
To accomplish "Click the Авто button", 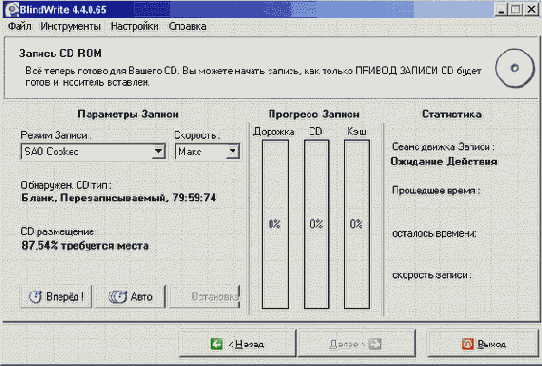I will pos(130,297).
